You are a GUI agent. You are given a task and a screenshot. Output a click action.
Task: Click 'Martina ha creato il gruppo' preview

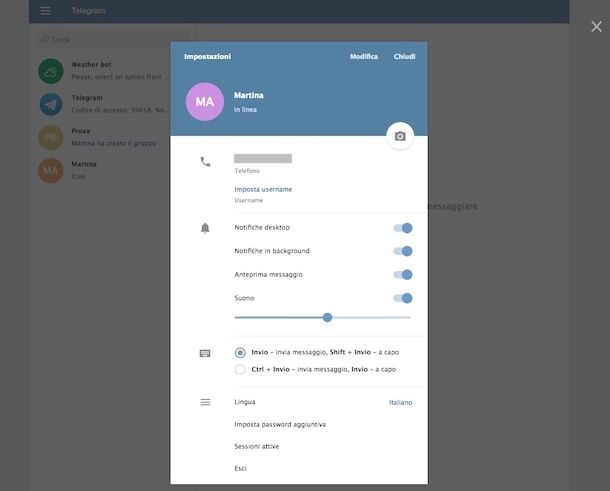[114, 144]
